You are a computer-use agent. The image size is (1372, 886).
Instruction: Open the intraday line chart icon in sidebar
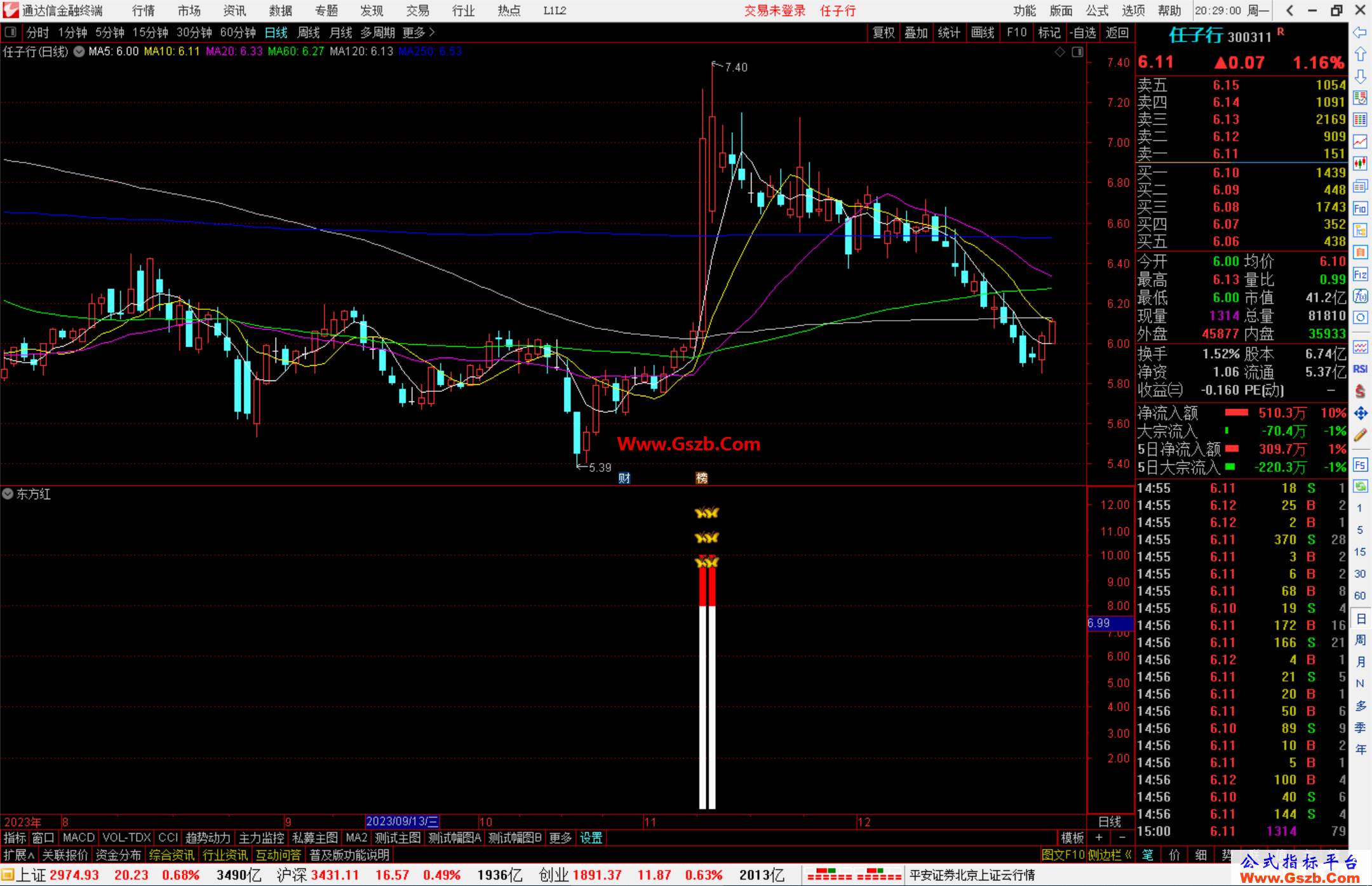click(1360, 142)
